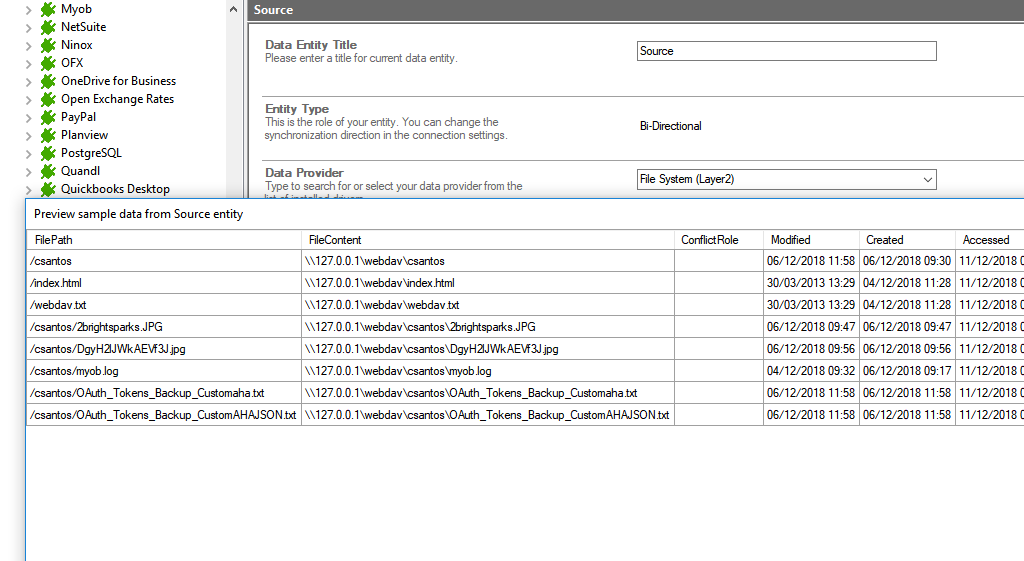Click the OneDrive for Business icon
Image resolution: width=1024 pixels, height=561 pixels.
click(x=47, y=81)
